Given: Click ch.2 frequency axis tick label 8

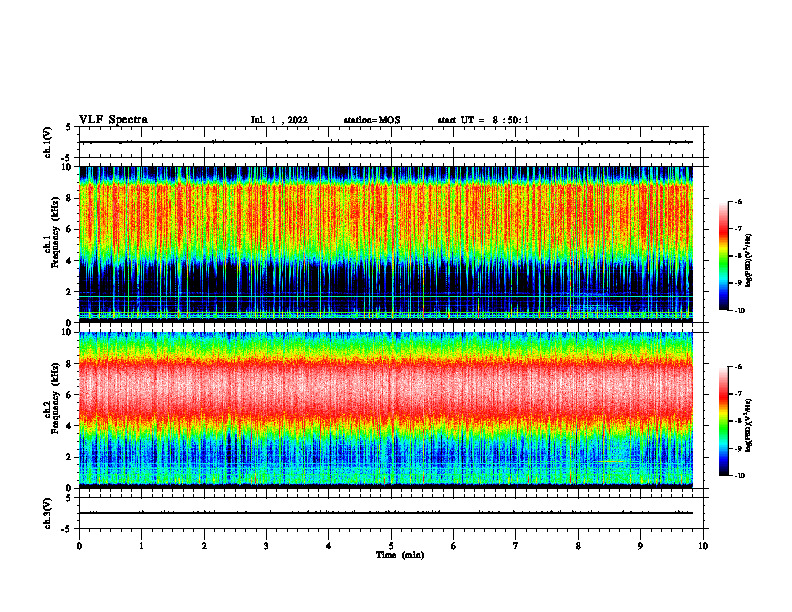Looking at the screenshot, I should tap(69, 364).
